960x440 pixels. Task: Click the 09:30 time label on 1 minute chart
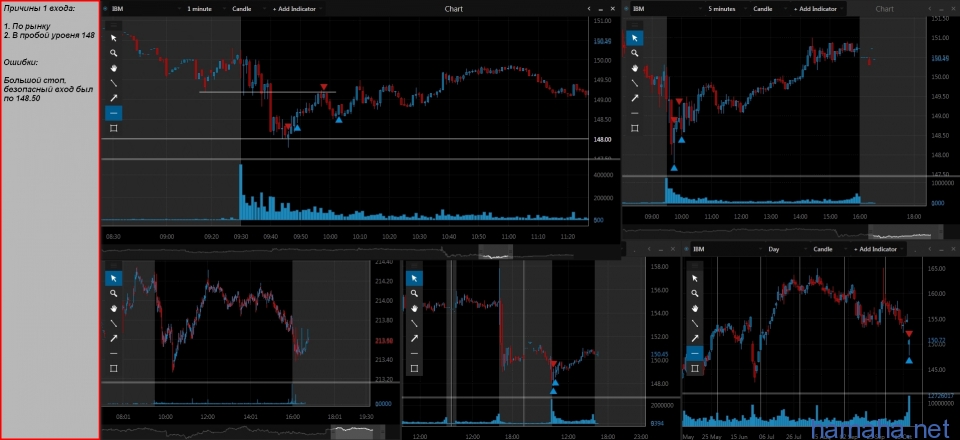pyautogui.click(x=239, y=236)
